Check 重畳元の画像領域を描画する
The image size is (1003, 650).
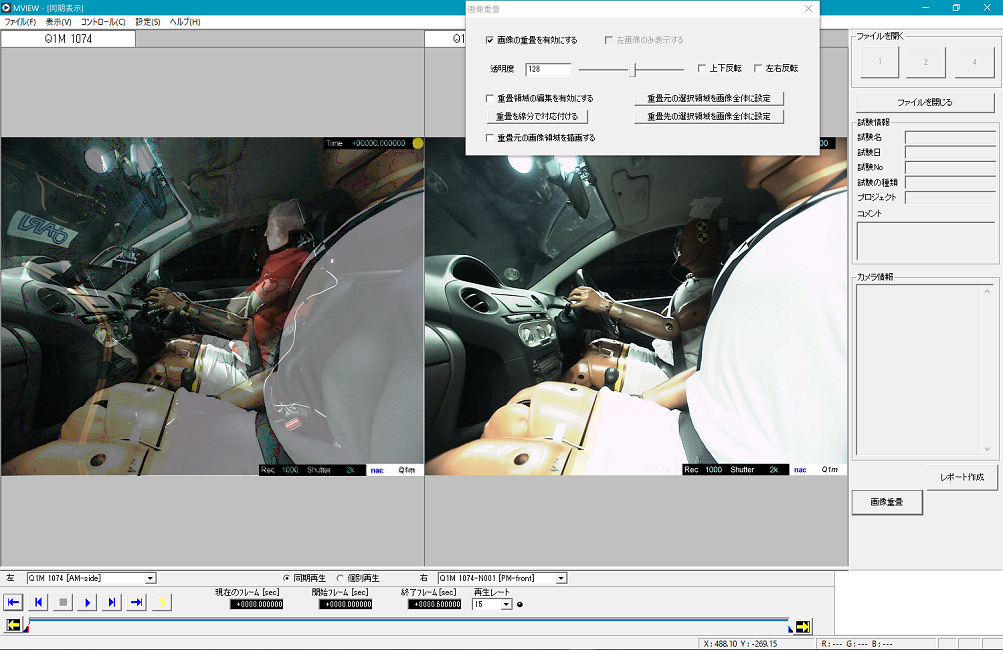[x=489, y=138]
